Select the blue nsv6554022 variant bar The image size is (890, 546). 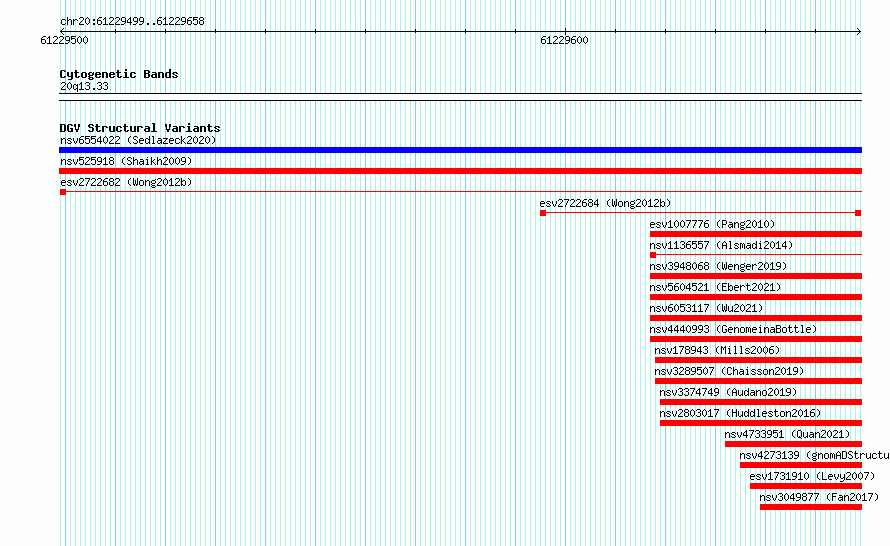click(x=460, y=150)
